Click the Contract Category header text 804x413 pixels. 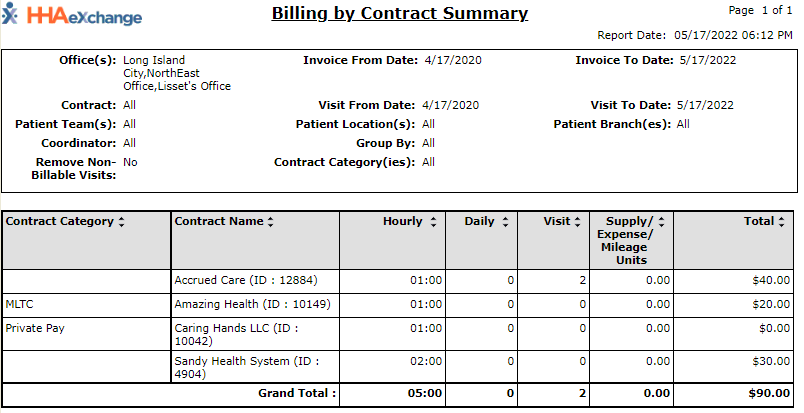(59, 222)
